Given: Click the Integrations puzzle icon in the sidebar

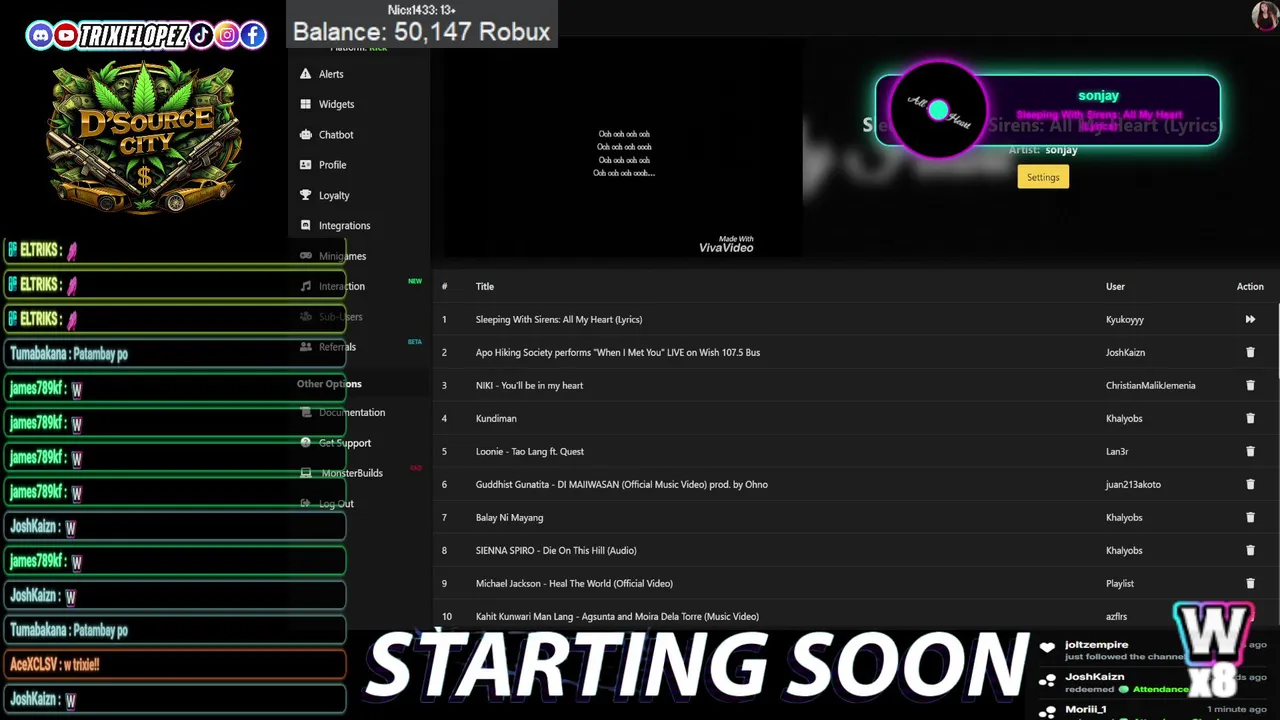Looking at the screenshot, I should [x=306, y=225].
